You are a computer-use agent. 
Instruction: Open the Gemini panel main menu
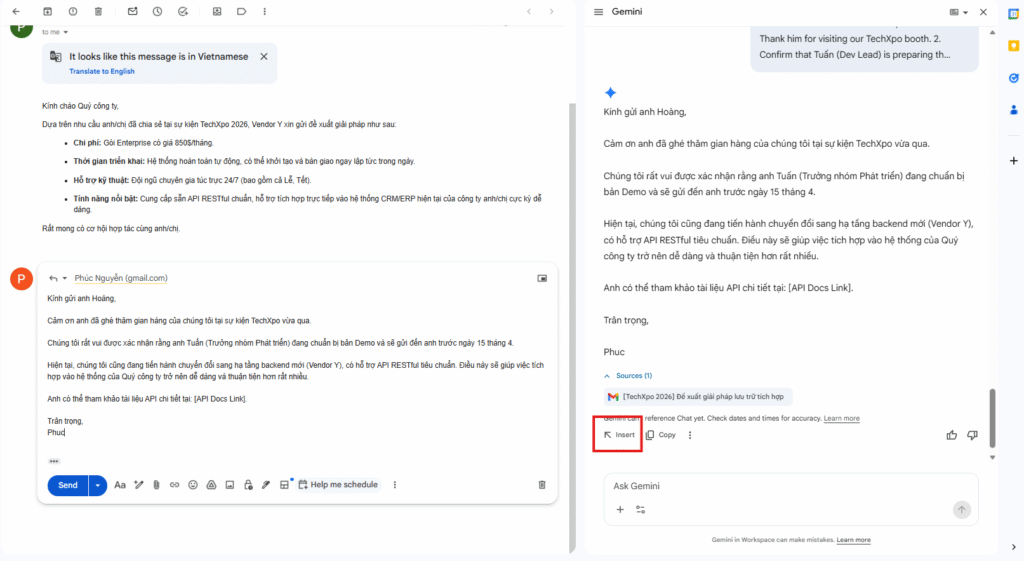pos(598,12)
